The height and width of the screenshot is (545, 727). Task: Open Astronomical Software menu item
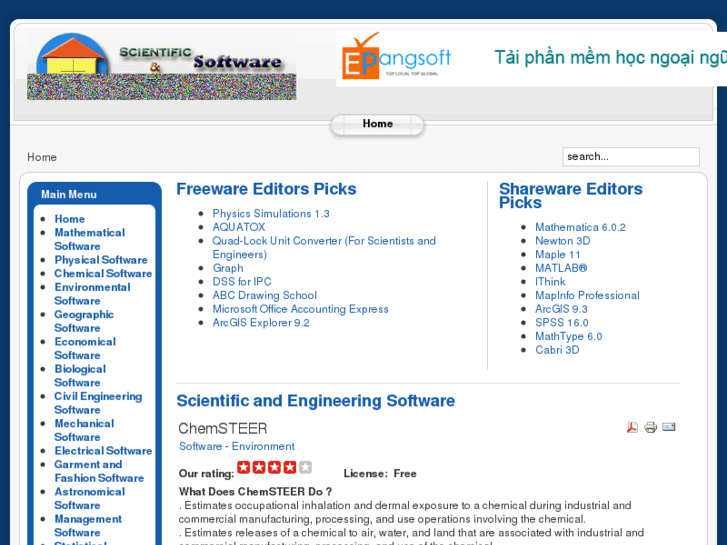pyautogui.click(x=89, y=499)
